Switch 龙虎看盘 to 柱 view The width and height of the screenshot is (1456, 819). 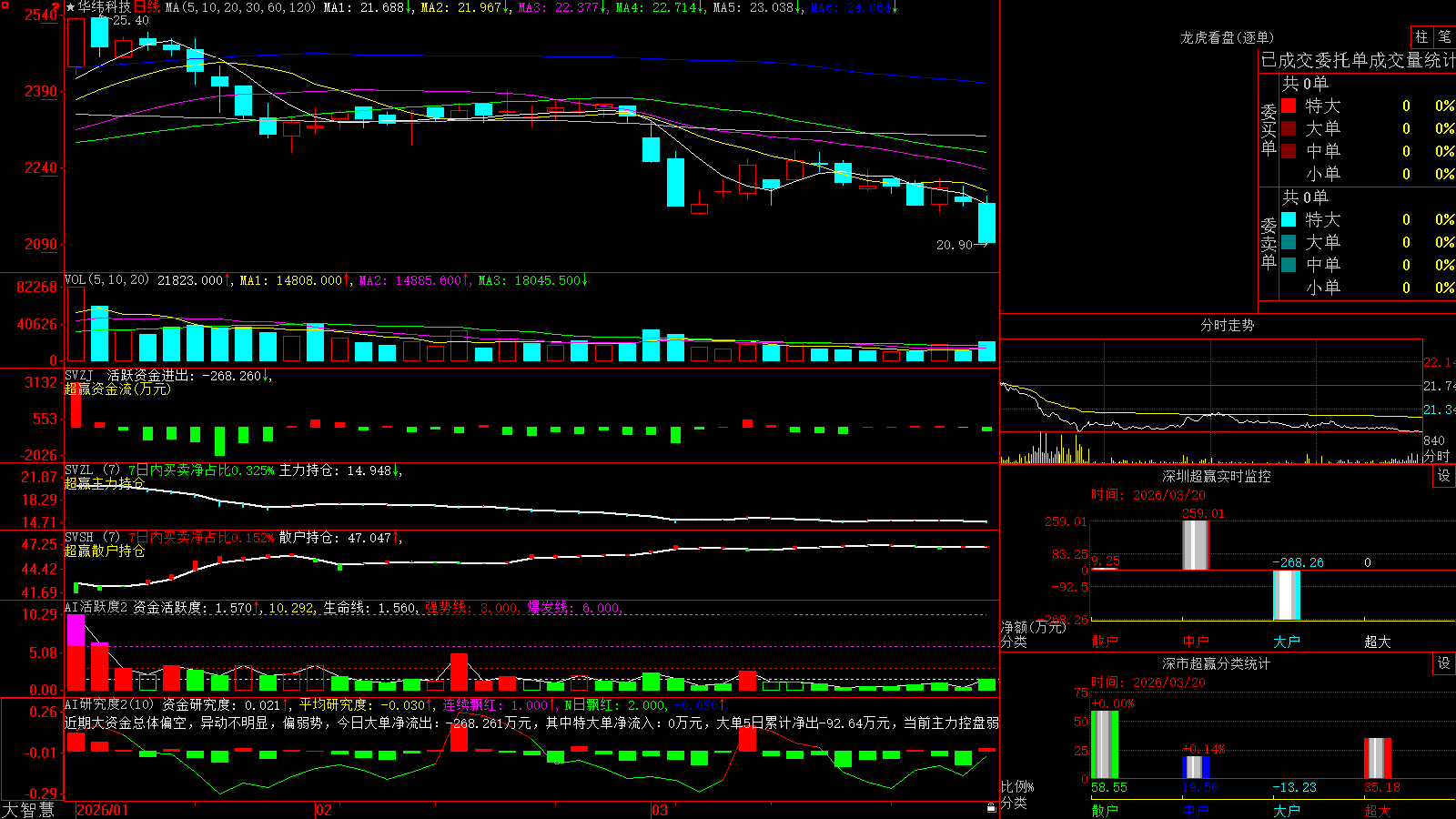[x=1421, y=37]
